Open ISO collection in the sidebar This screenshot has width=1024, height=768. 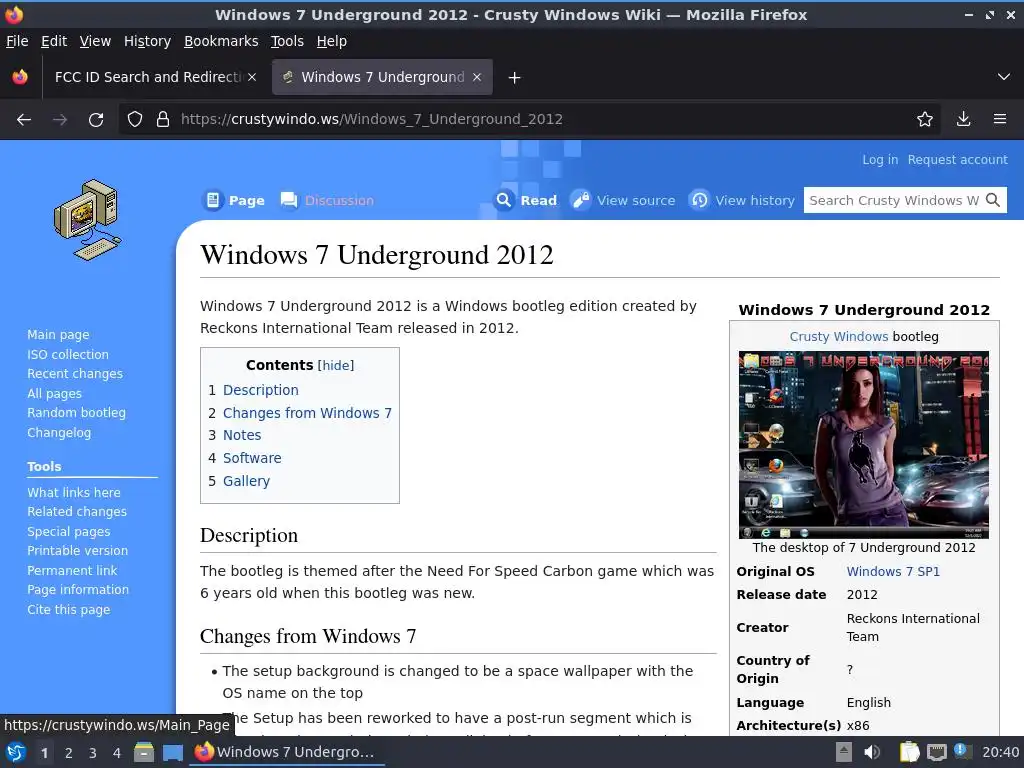68,355
